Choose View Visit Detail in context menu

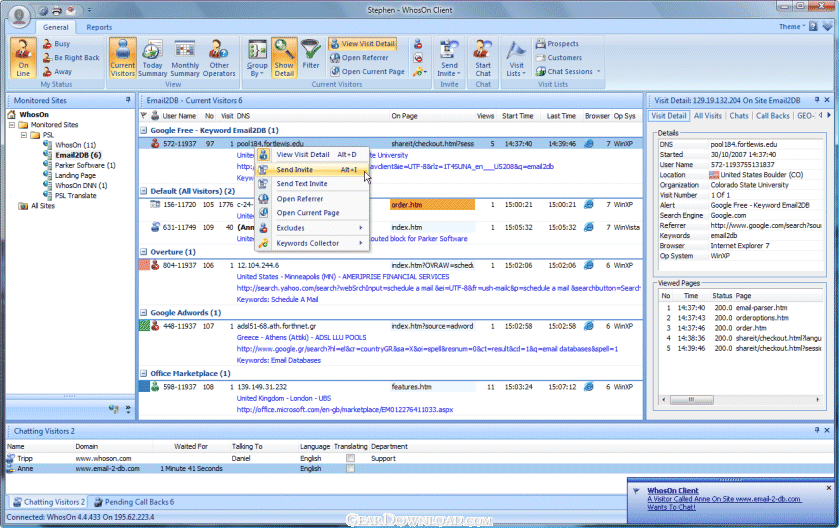coord(312,155)
